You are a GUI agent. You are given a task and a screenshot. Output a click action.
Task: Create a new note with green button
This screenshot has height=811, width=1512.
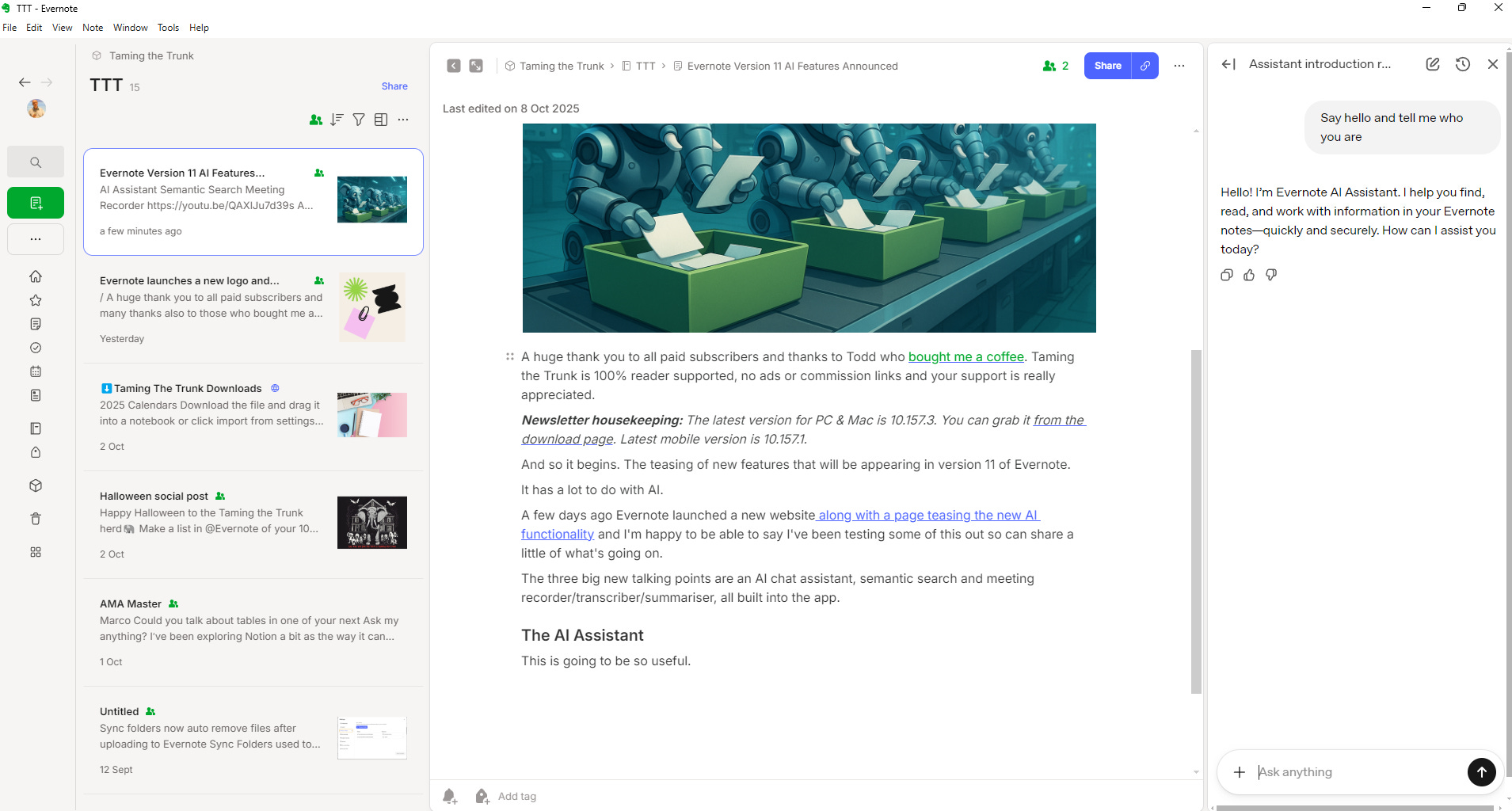36,203
